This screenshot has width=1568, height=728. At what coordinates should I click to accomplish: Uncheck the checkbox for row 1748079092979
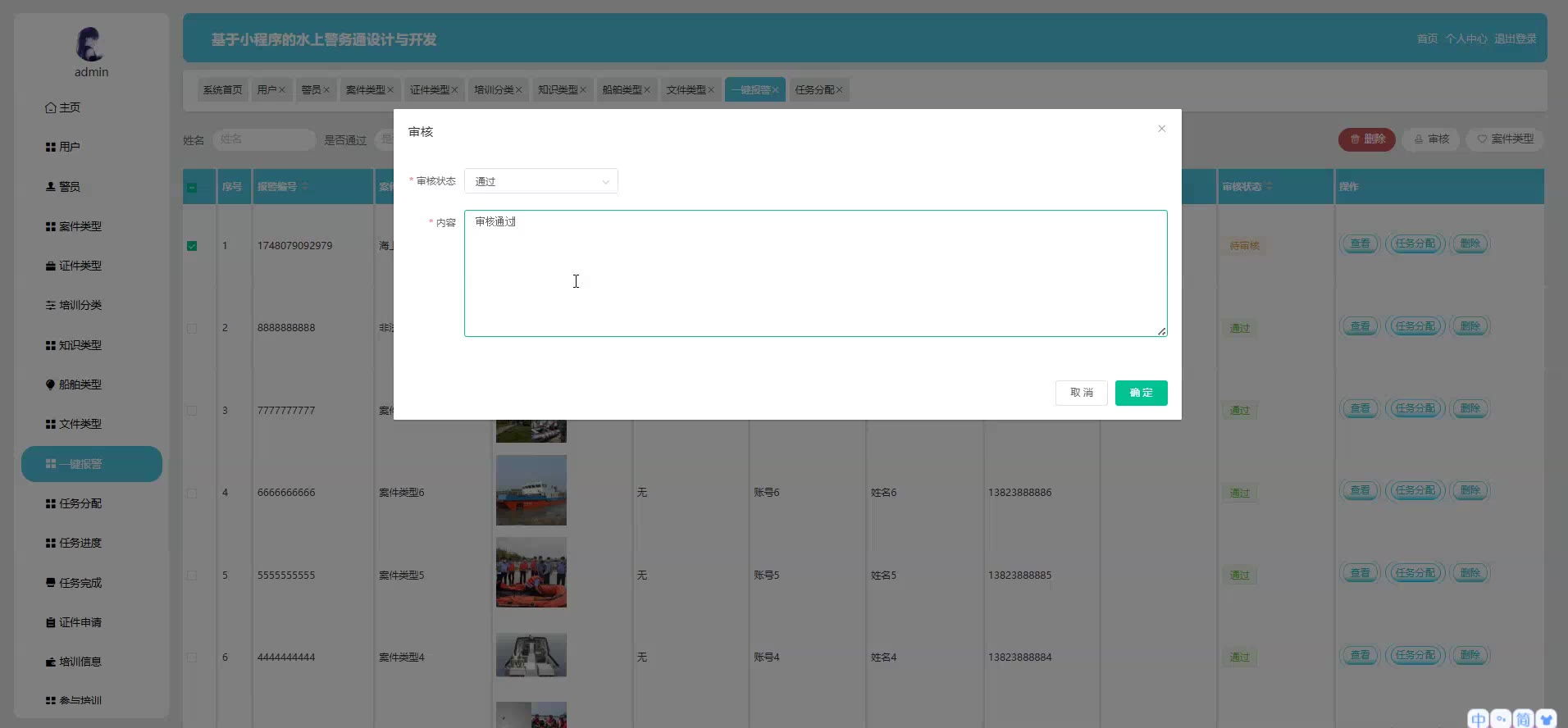192,246
